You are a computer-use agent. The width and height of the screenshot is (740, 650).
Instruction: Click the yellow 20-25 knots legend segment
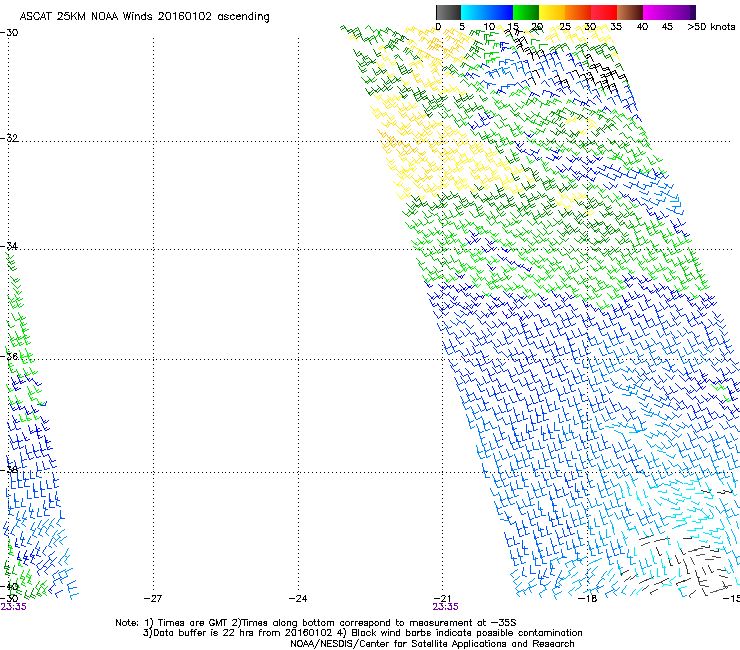(x=552, y=12)
